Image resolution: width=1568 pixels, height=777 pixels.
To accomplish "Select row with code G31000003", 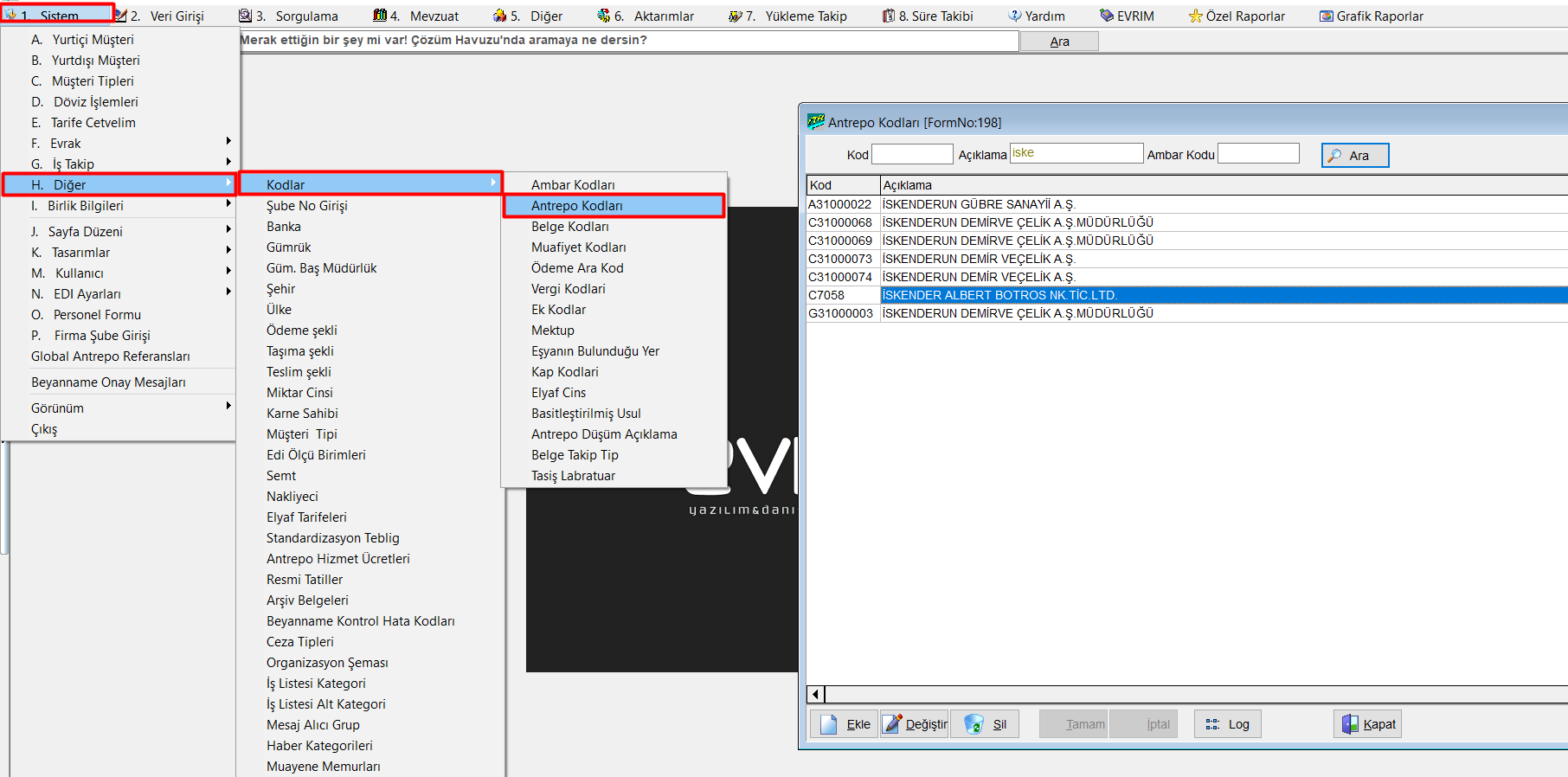I will [1187, 313].
